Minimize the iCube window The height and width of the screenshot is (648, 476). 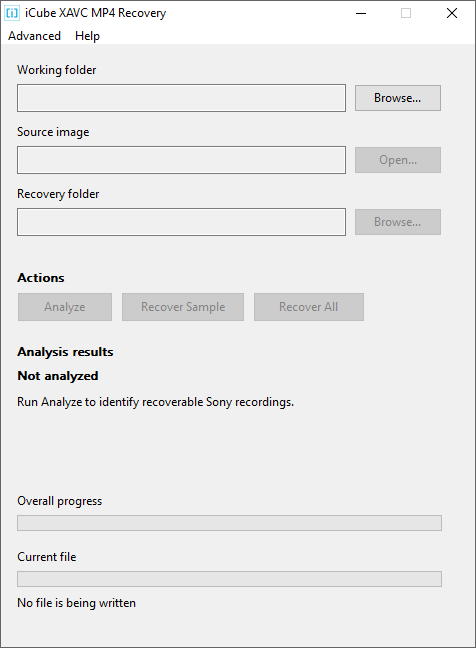pos(361,13)
